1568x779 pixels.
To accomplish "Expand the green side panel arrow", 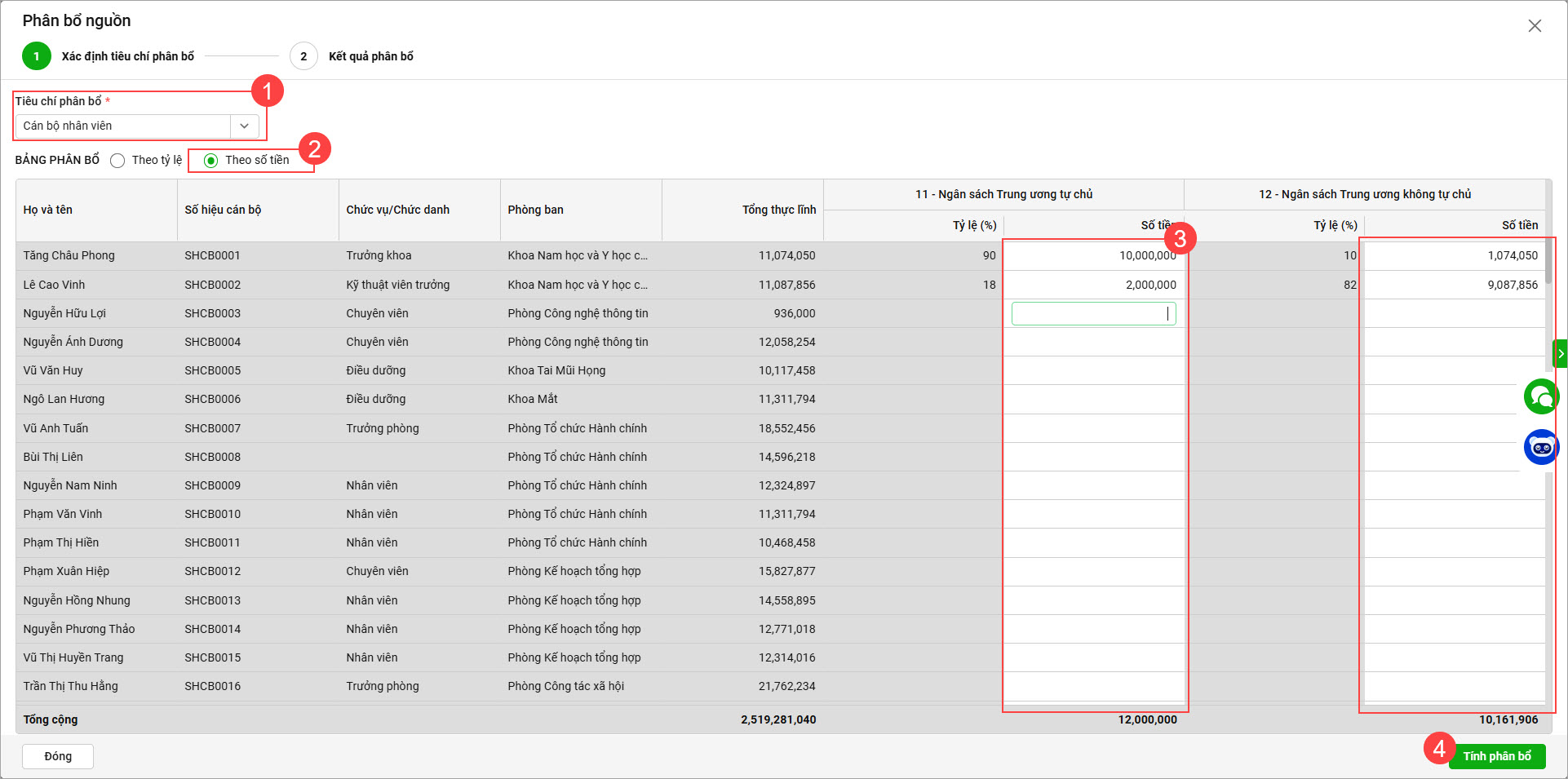I will click(x=1560, y=353).
